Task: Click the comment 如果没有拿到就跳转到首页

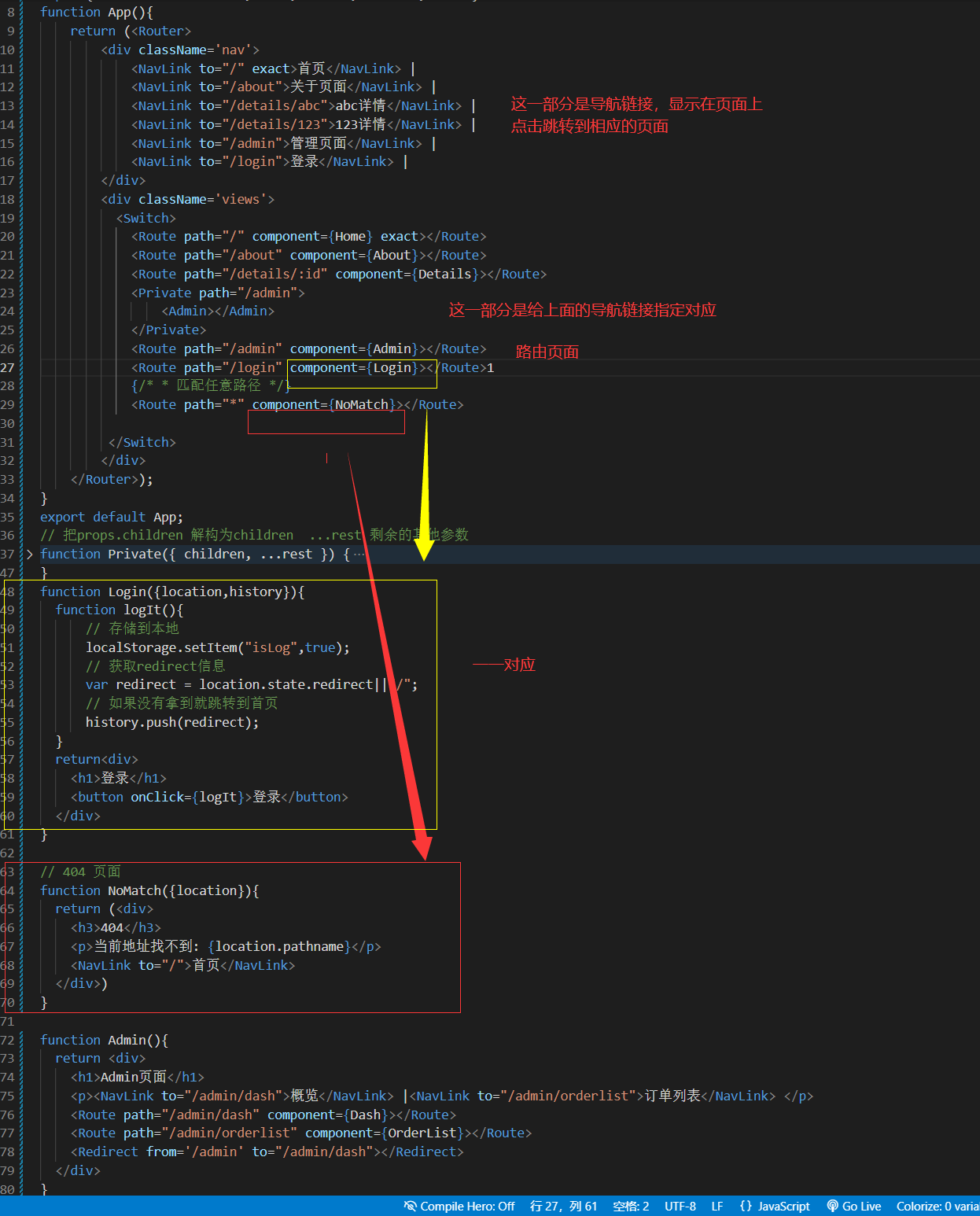Action: [182, 703]
